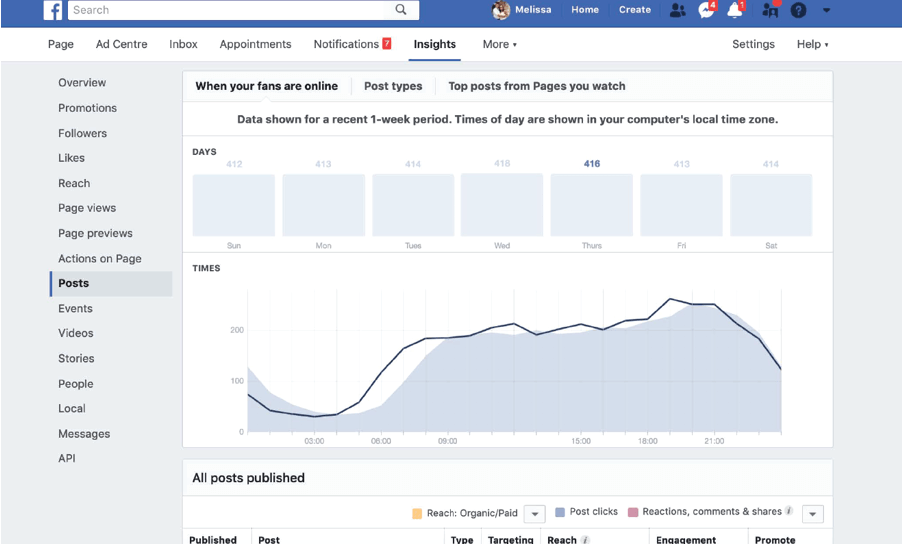Switch to the Post types tab
The height and width of the screenshot is (545, 902).
tap(393, 86)
